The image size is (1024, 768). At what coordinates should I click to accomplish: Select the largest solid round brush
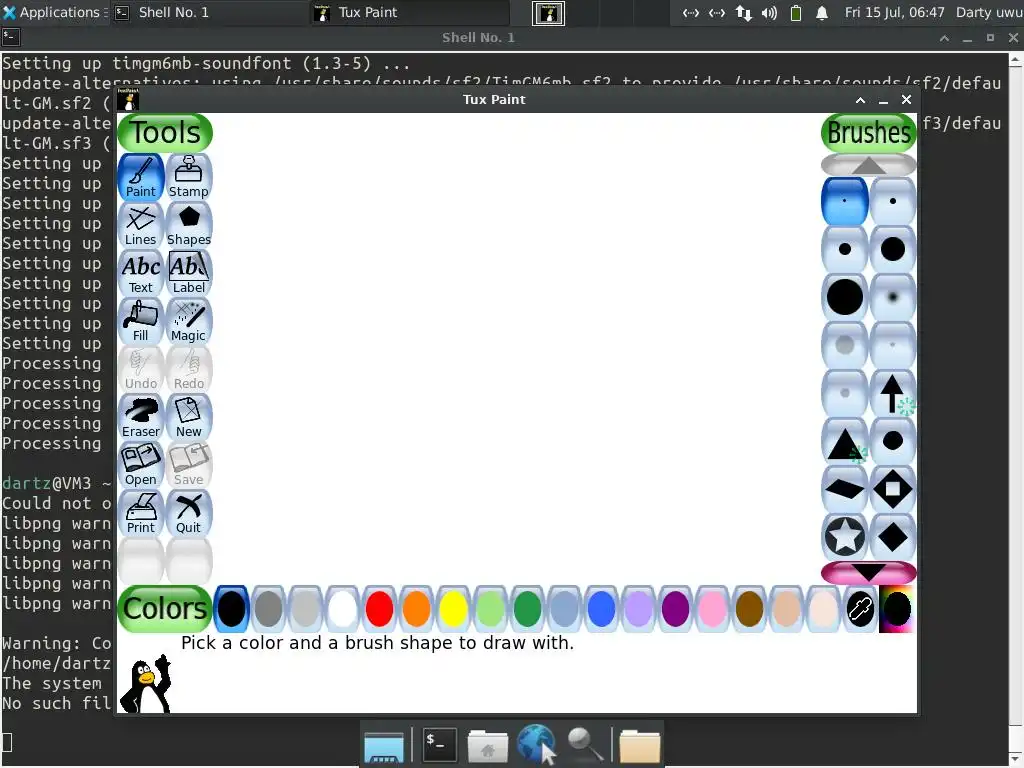pyautogui.click(x=844, y=297)
